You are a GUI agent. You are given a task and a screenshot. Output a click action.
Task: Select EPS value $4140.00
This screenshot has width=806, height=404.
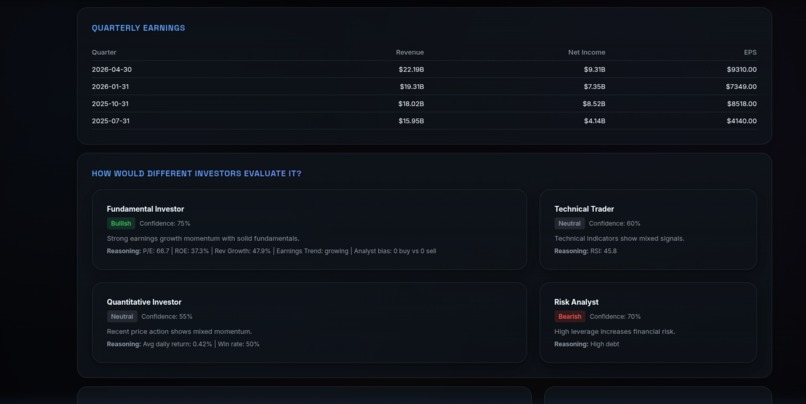742,121
